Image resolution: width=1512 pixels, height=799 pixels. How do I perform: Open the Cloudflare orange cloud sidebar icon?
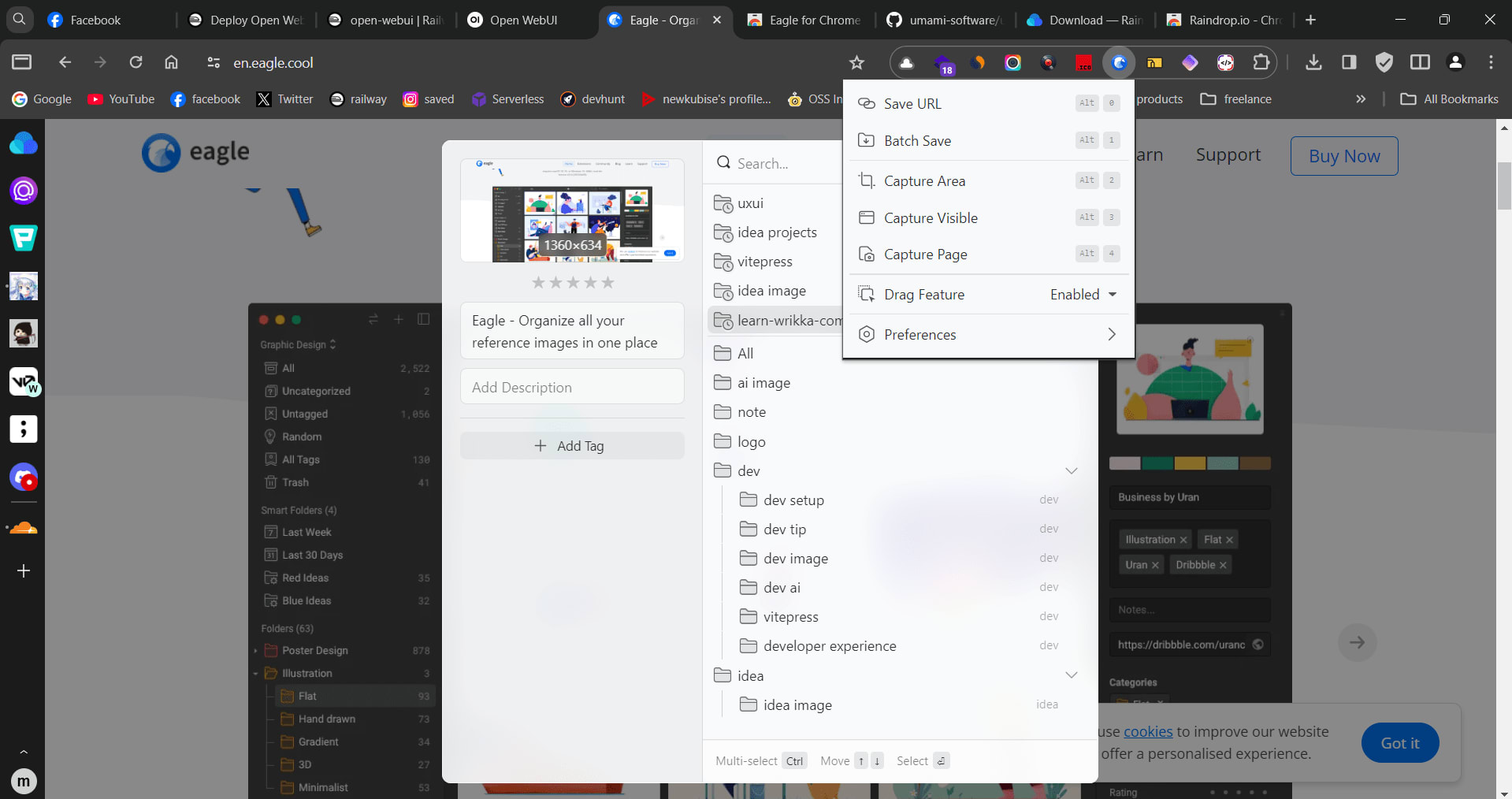click(x=24, y=526)
